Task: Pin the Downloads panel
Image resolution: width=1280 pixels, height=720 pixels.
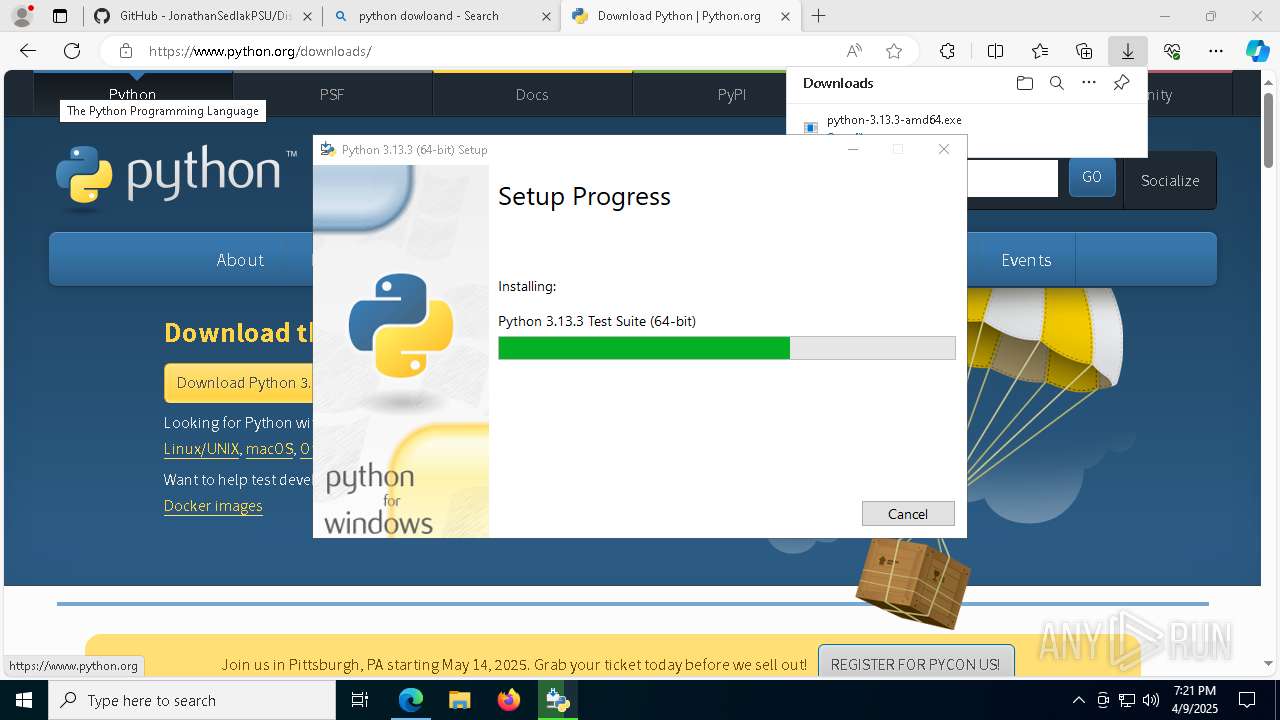Action: [x=1121, y=83]
